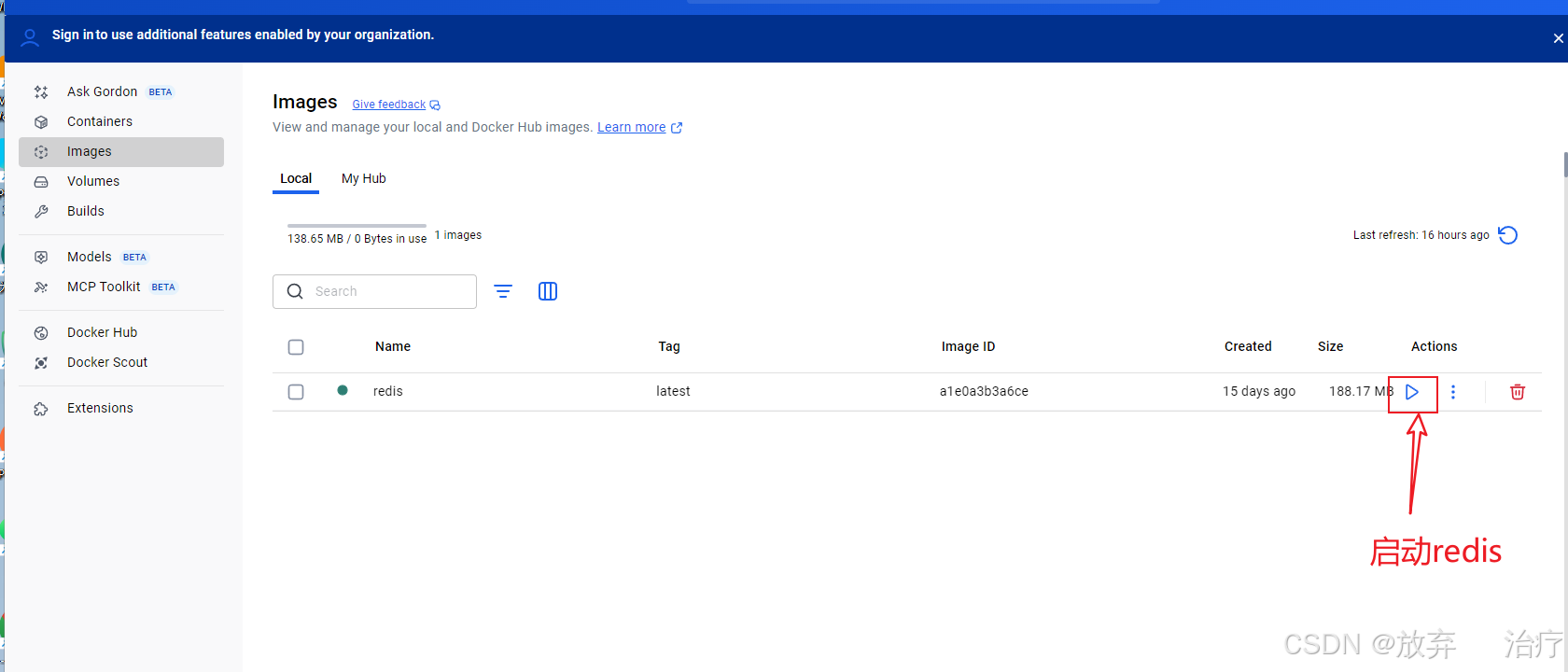1568x672 pixels.
Task: Click the MCP Toolkit icon
Action: click(x=41, y=287)
